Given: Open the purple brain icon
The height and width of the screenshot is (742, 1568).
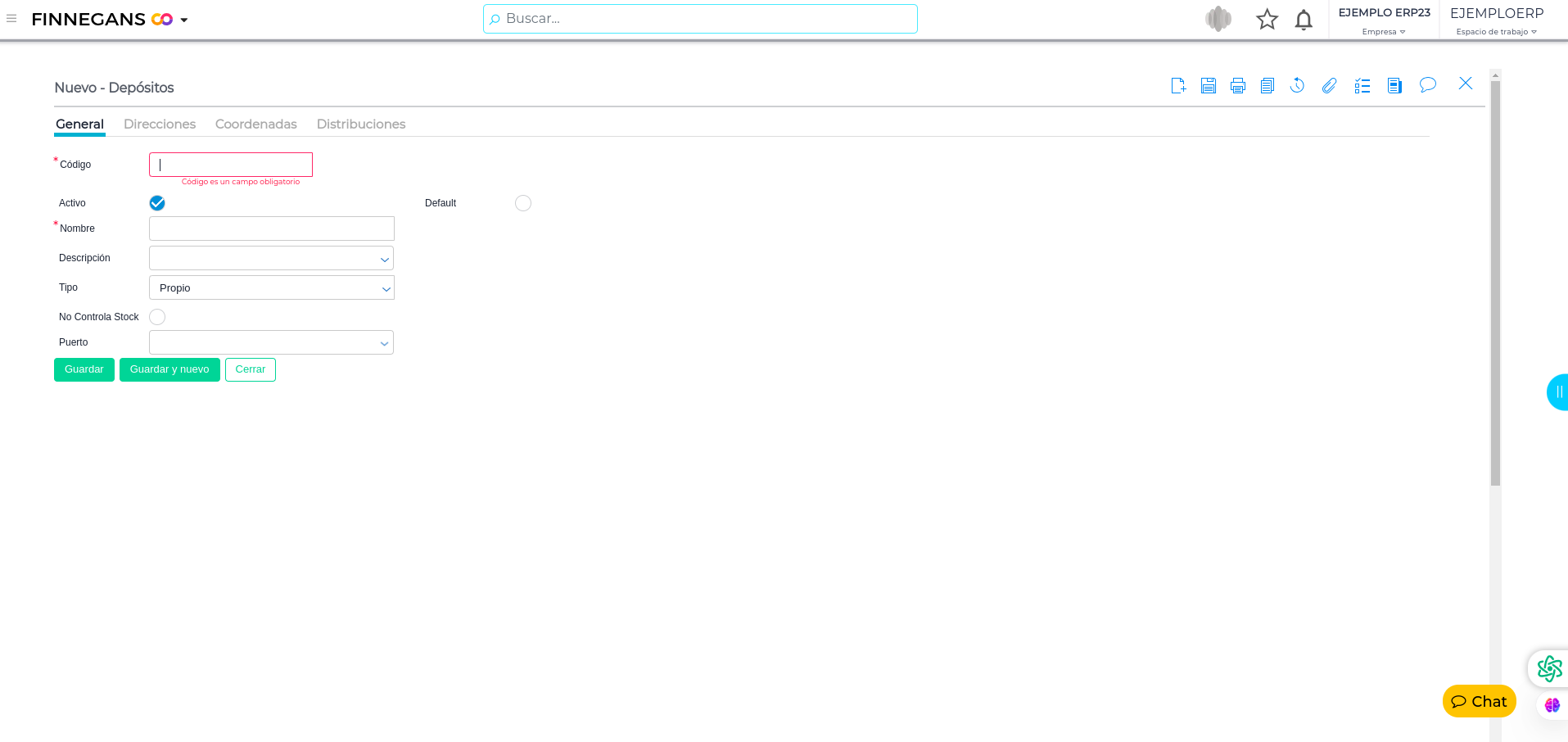Looking at the screenshot, I should click(1552, 705).
